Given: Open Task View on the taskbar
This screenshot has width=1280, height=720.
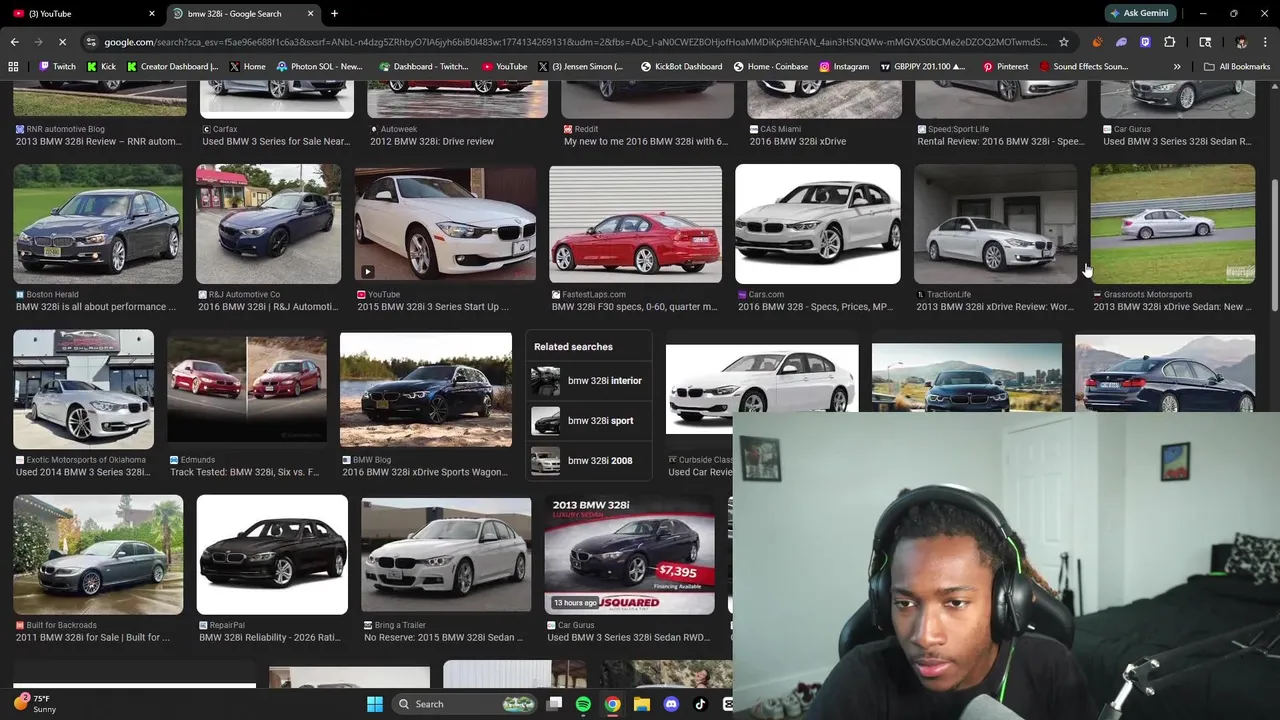Looking at the screenshot, I should [x=555, y=704].
